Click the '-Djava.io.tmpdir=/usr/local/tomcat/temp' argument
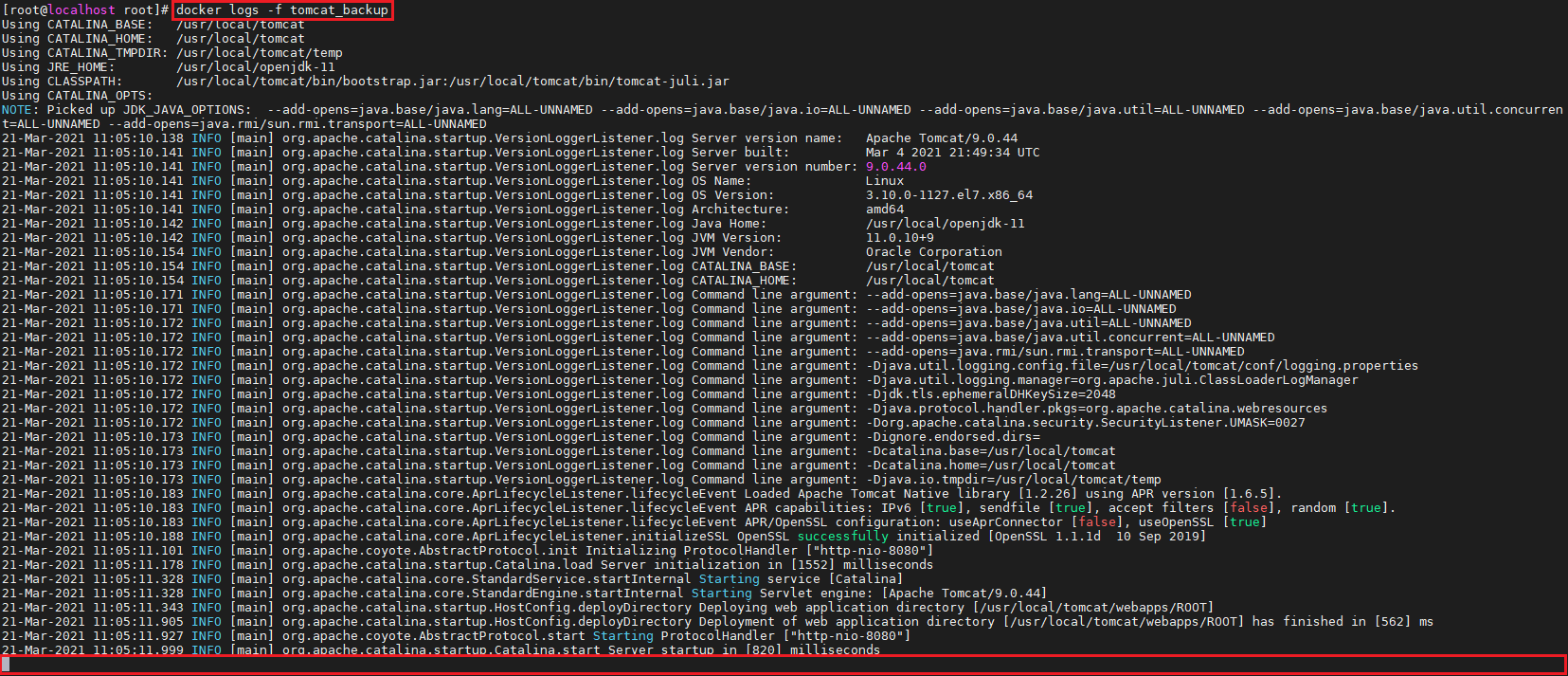 tap(1014, 479)
